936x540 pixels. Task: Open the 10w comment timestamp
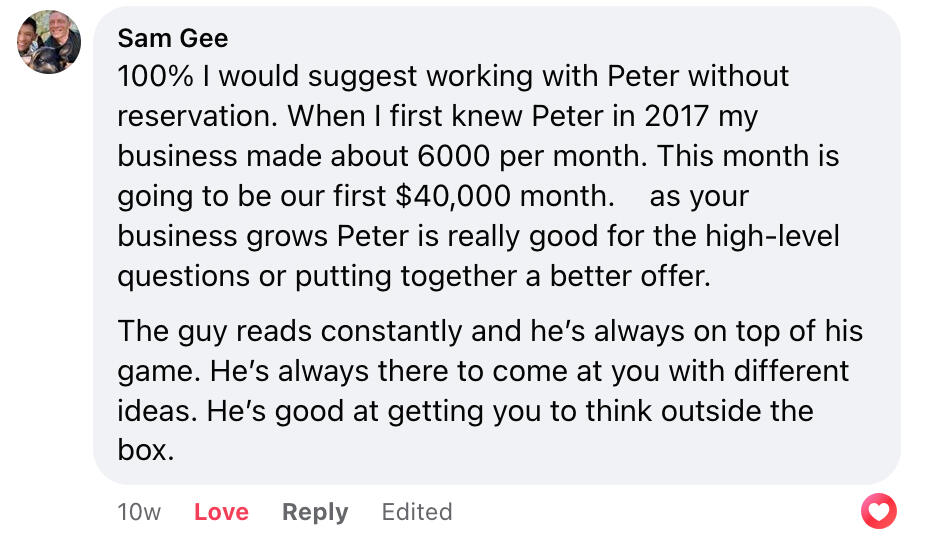(x=139, y=512)
